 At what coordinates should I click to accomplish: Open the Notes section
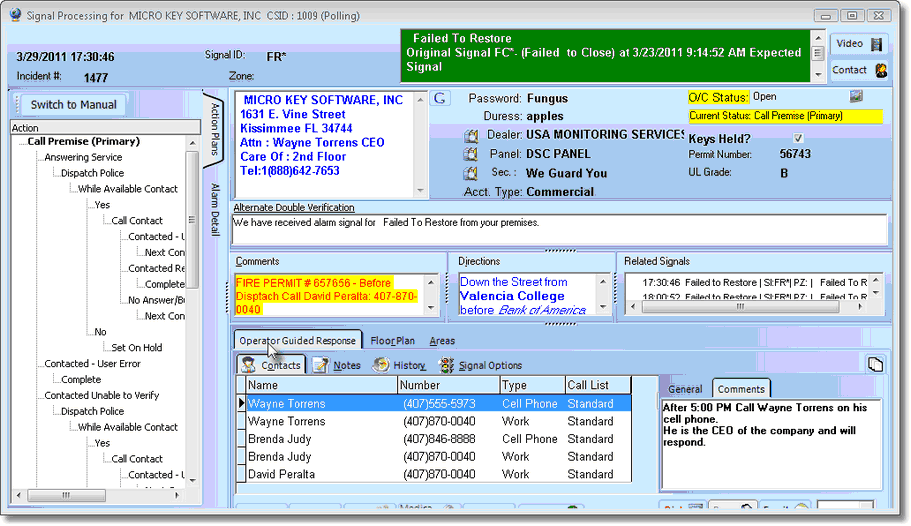(x=336, y=365)
